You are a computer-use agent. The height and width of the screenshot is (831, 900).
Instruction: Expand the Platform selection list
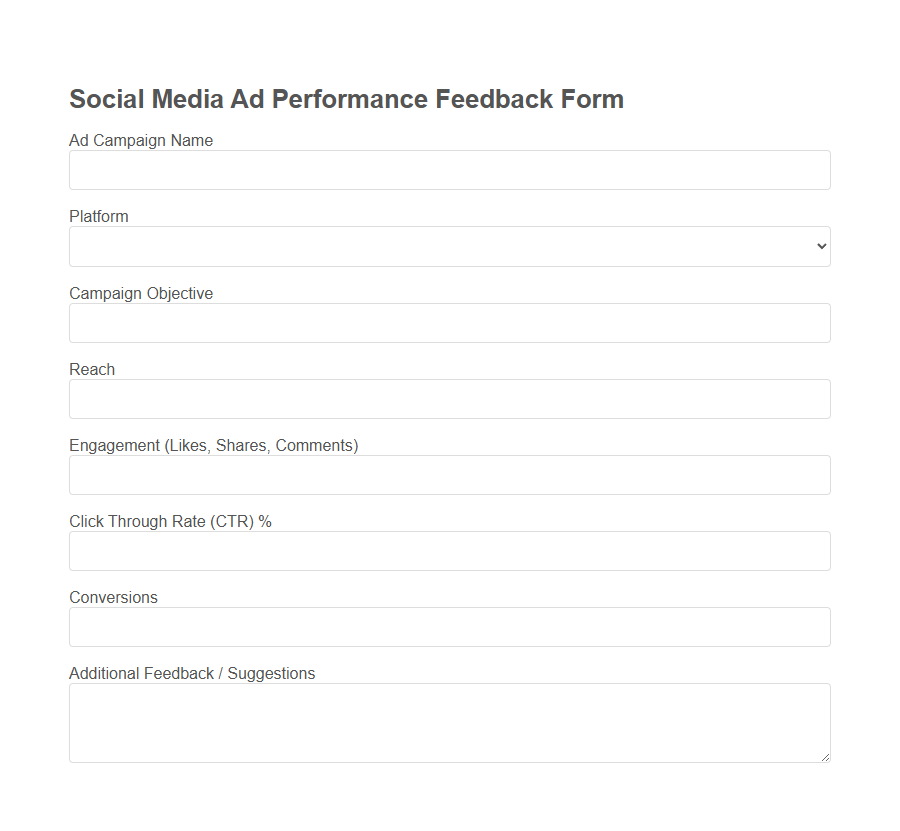(449, 246)
